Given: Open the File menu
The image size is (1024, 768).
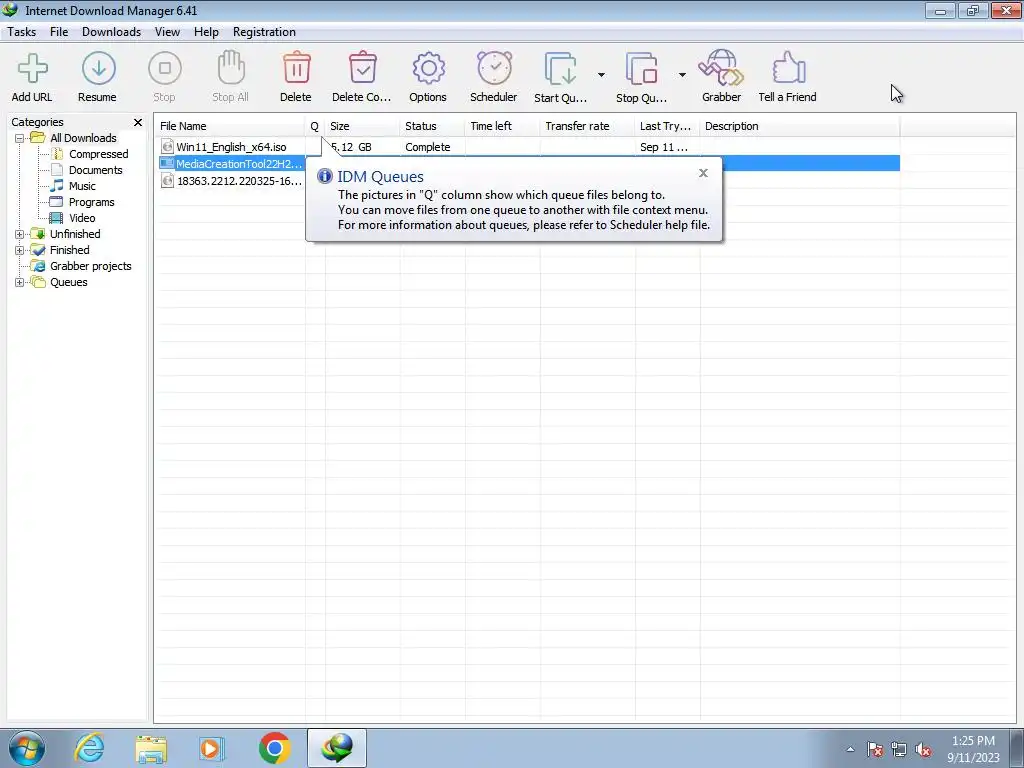Looking at the screenshot, I should pos(59,32).
